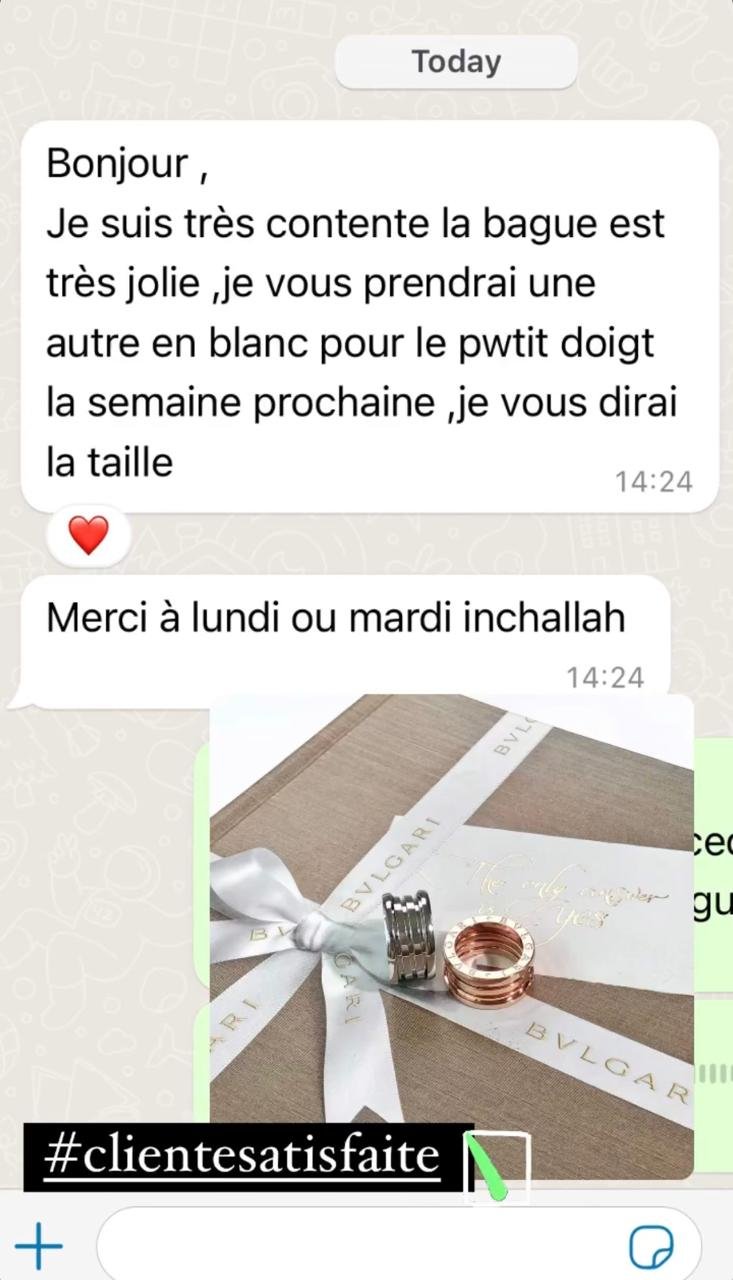Image resolution: width=733 pixels, height=1280 pixels.
Task: Open the Bvlgari rings photo
Action: [451, 935]
